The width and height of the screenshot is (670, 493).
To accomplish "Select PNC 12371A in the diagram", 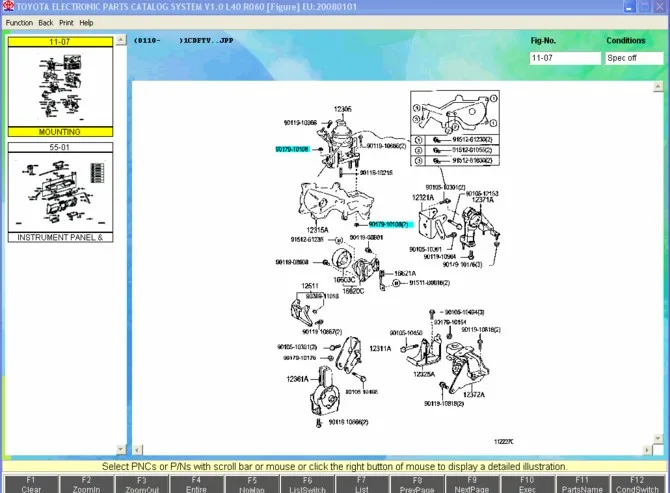I will point(482,200).
